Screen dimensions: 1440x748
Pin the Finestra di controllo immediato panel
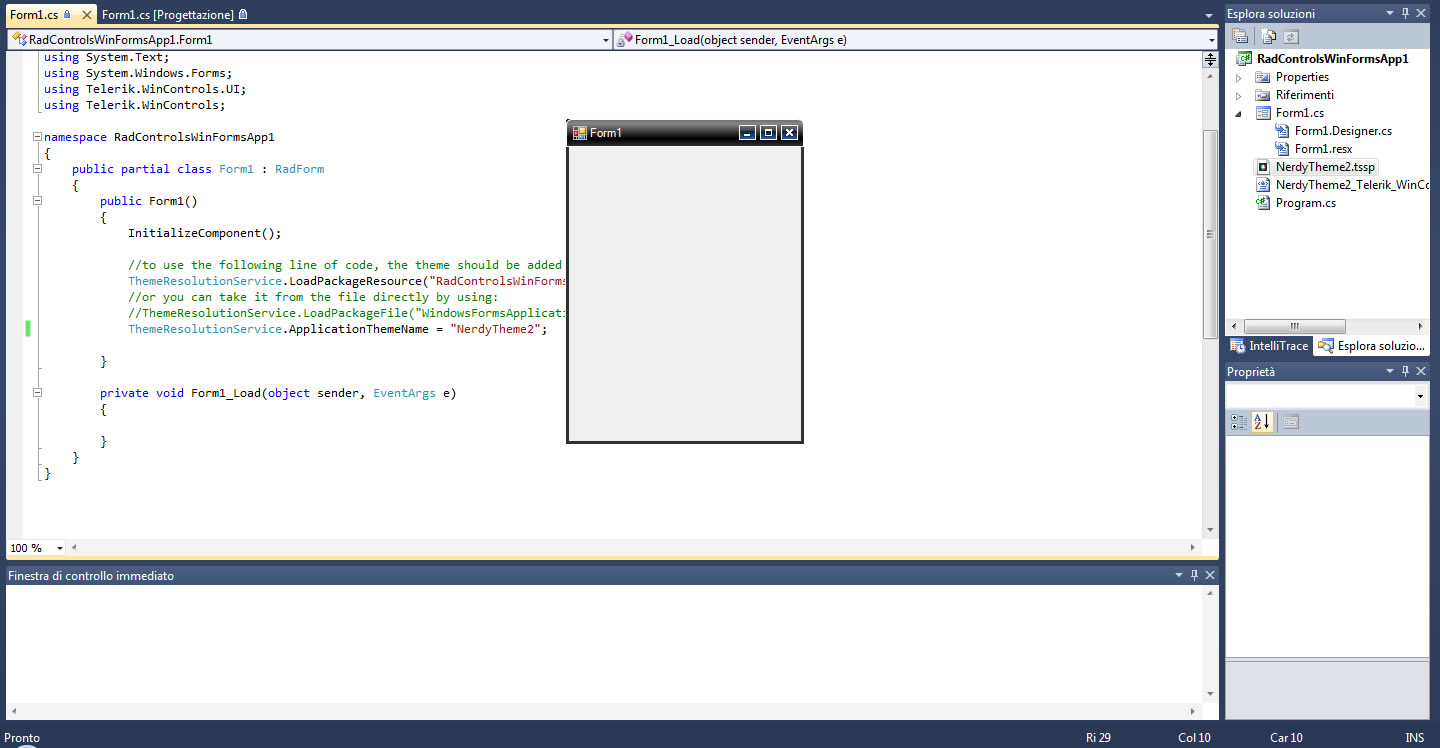pos(1194,575)
